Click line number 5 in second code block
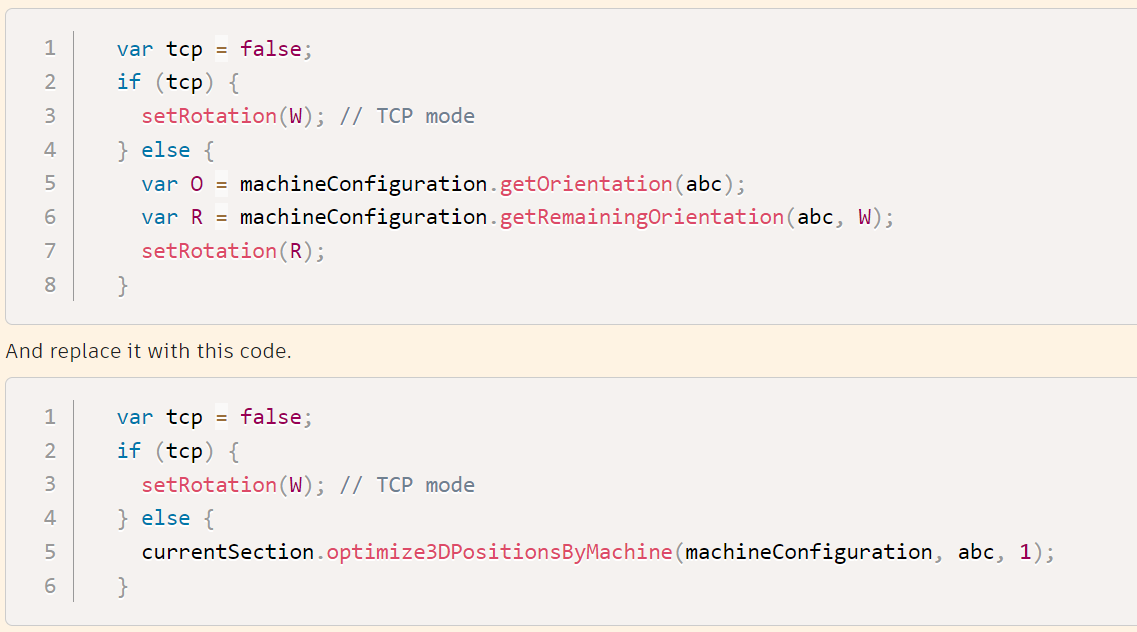The height and width of the screenshot is (632, 1137). click(49, 552)
